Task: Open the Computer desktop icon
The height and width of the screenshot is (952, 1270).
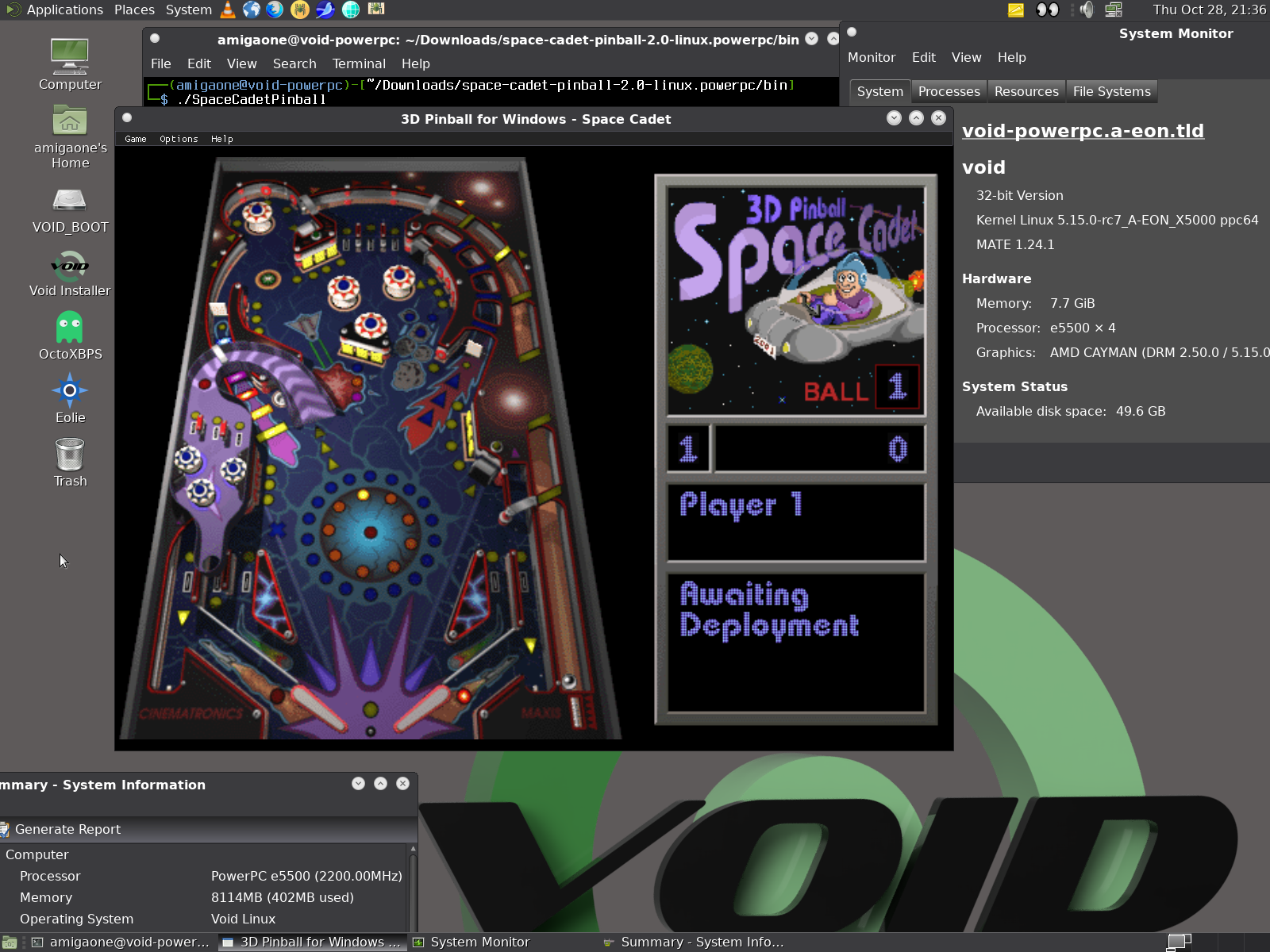Action: pos(70,64)
